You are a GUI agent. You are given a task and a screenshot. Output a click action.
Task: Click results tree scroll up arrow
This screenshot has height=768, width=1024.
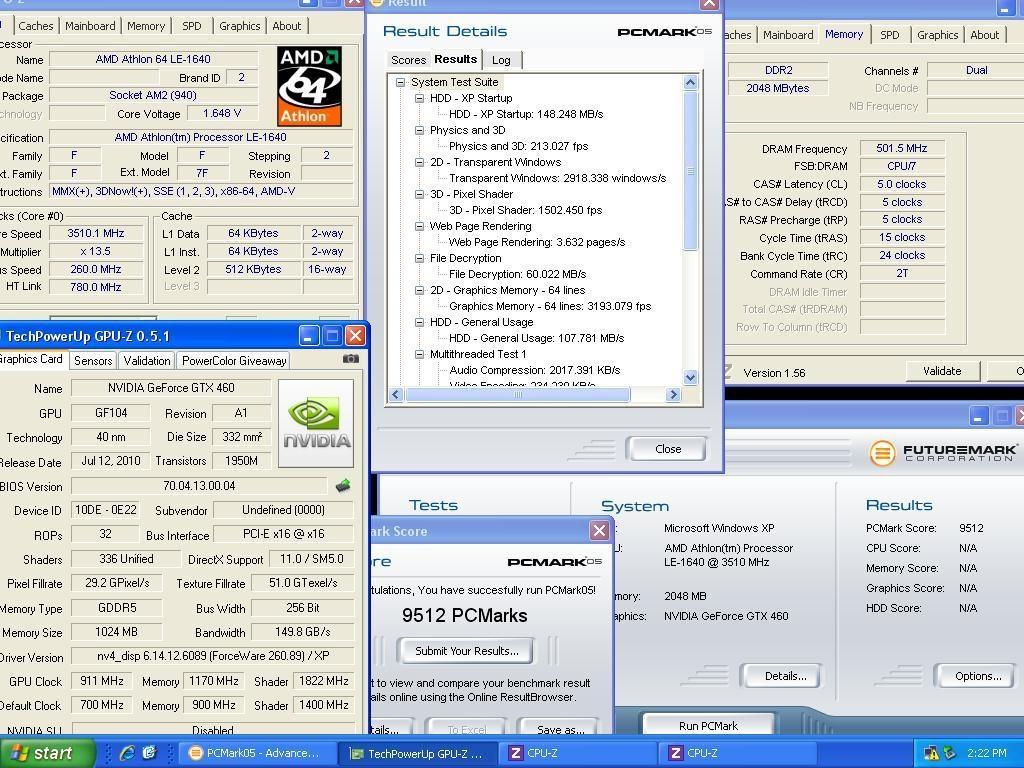pyautogui.click(x=690, y=82)
